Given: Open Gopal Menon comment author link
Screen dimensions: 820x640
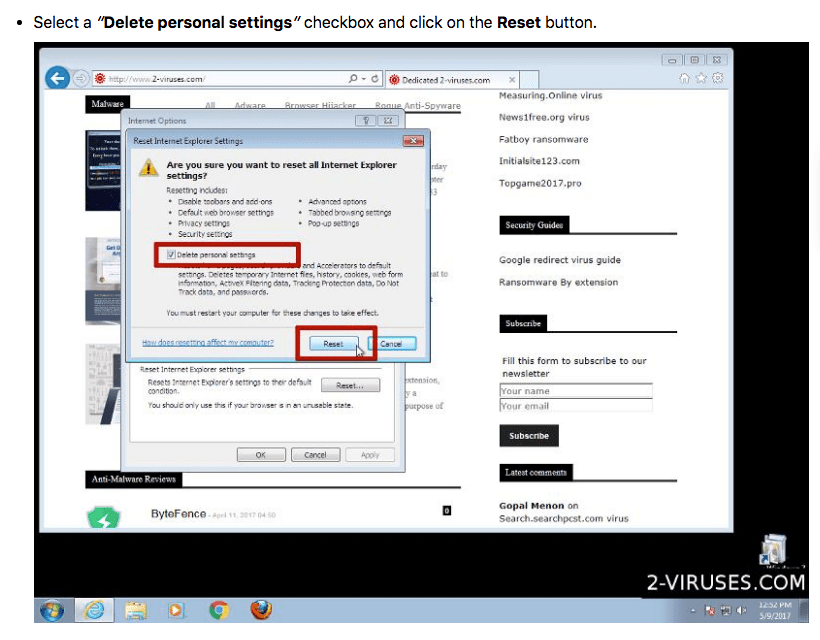Looking at the screenshot, I should click(x=531, y=506).
